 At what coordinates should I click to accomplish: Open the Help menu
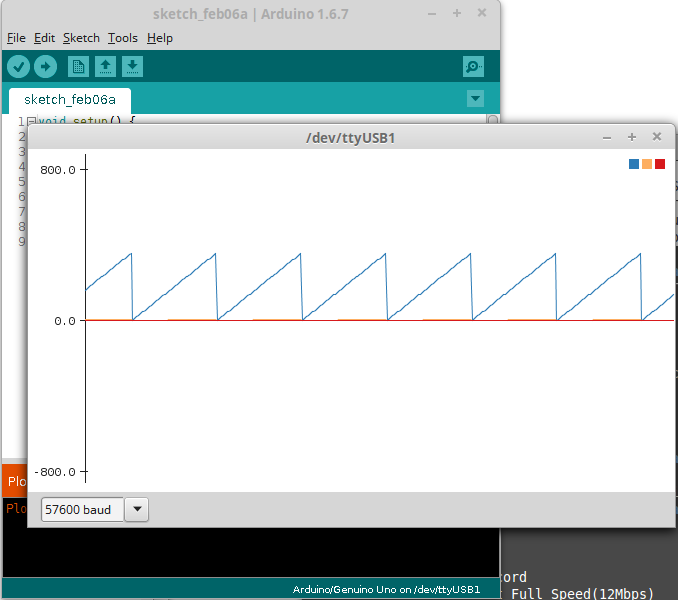tap(160, 38)
